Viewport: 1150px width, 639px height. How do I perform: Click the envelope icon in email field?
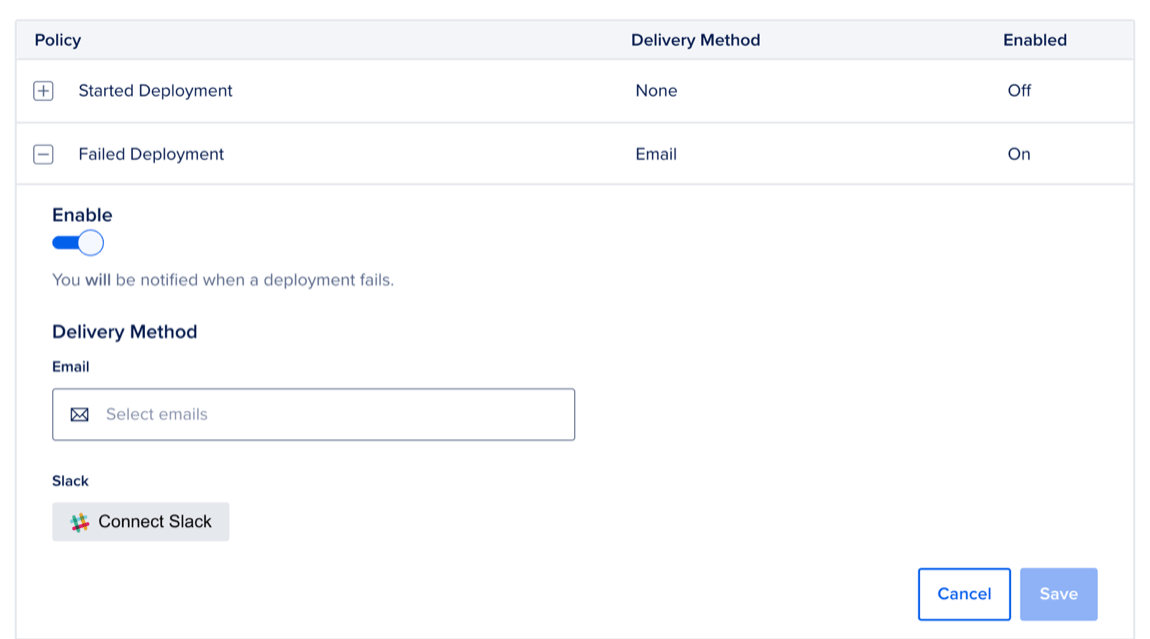tap(80, 415)
